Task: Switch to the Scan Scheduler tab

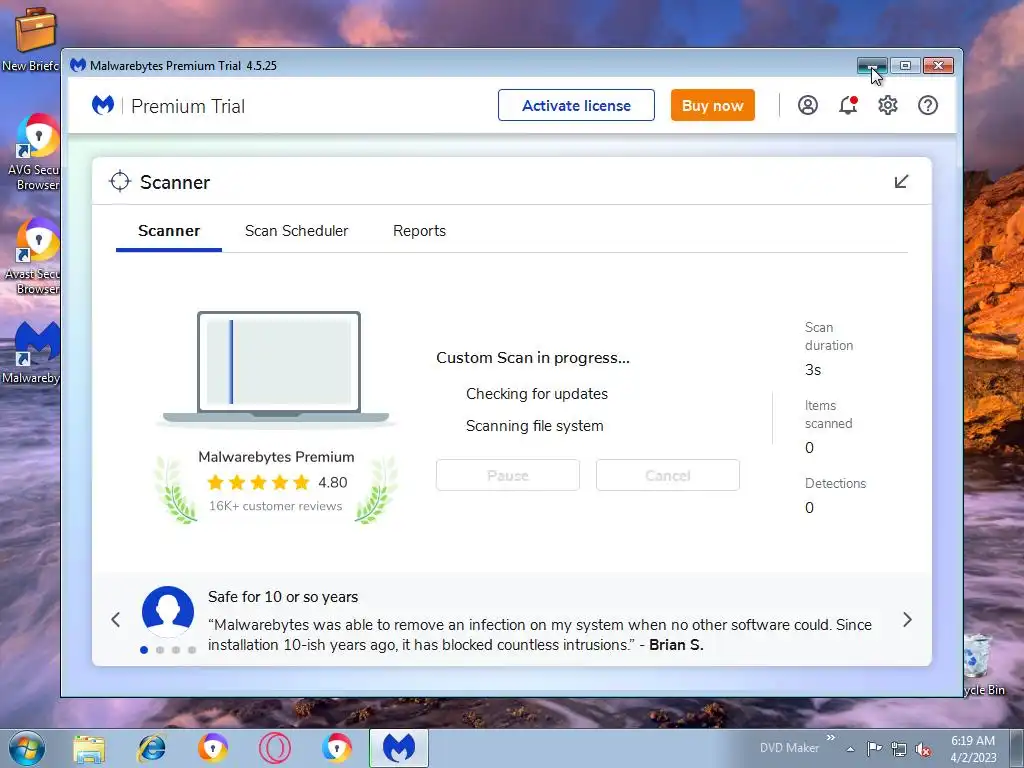Action: [x=296, y=231]
